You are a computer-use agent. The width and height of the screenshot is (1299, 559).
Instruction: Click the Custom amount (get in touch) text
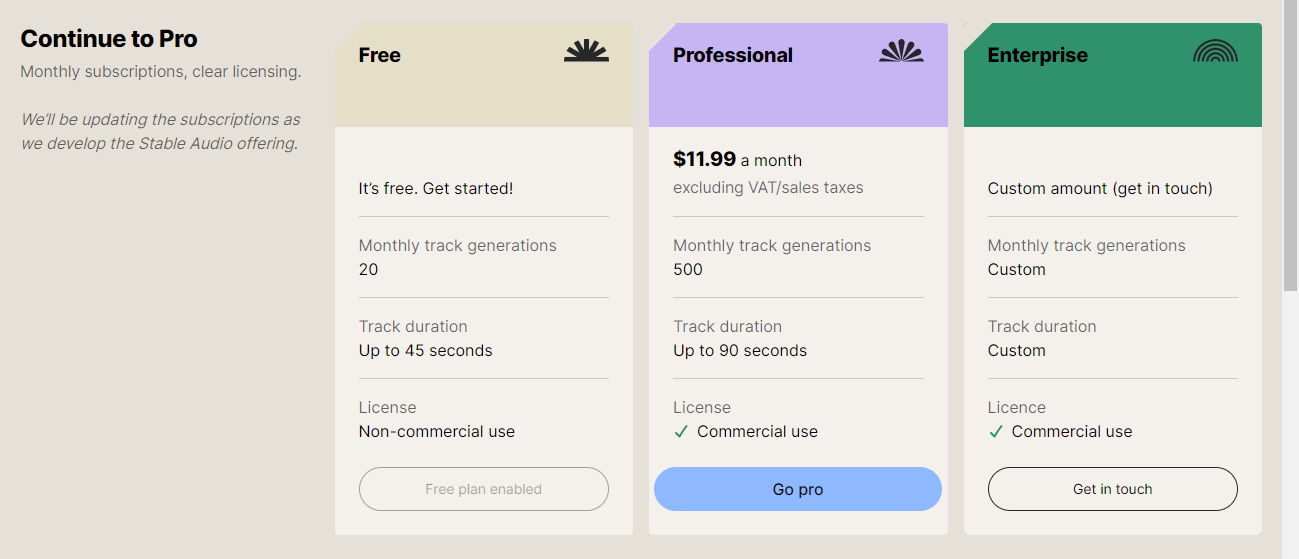click(1100, 188)
